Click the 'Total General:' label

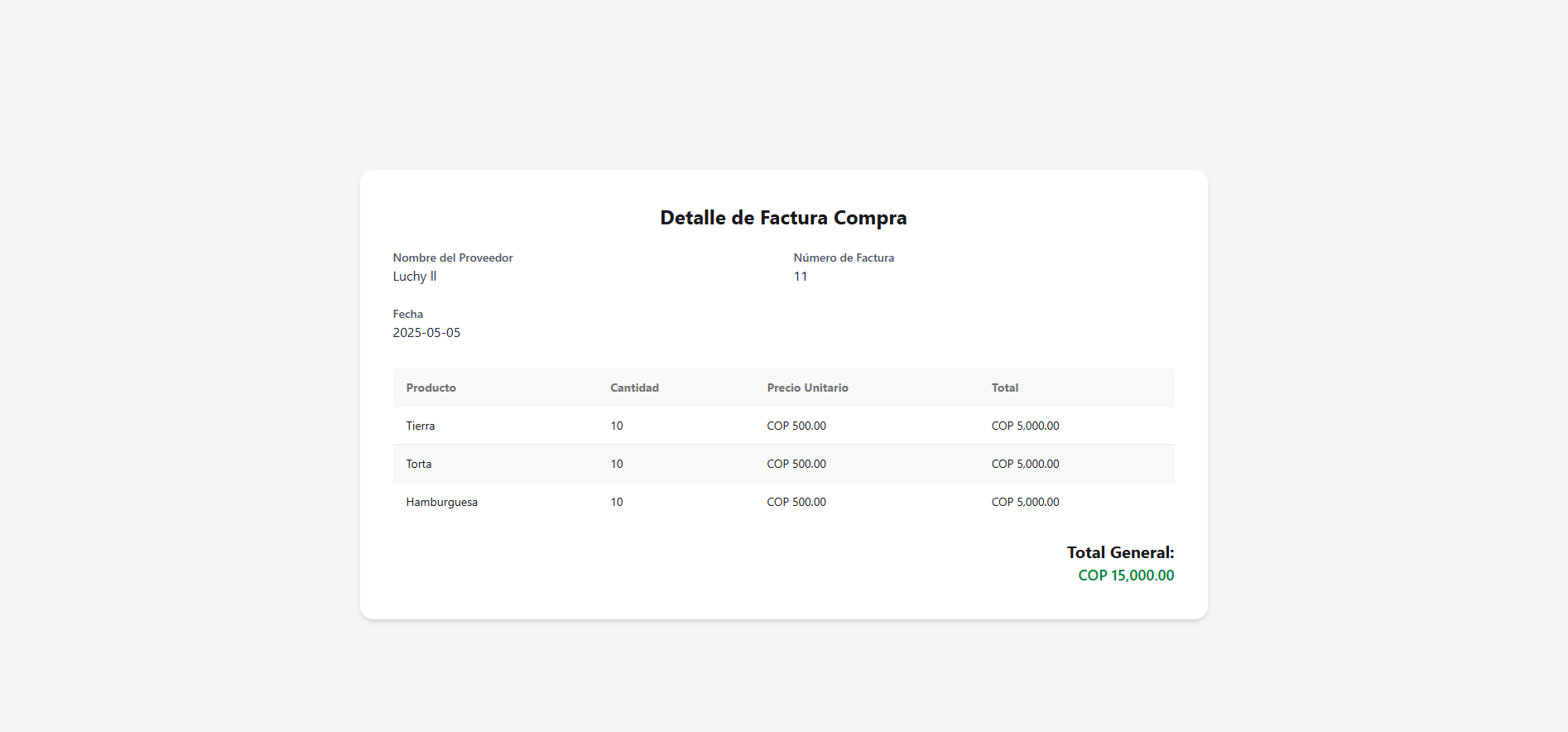coord(1120,552)
